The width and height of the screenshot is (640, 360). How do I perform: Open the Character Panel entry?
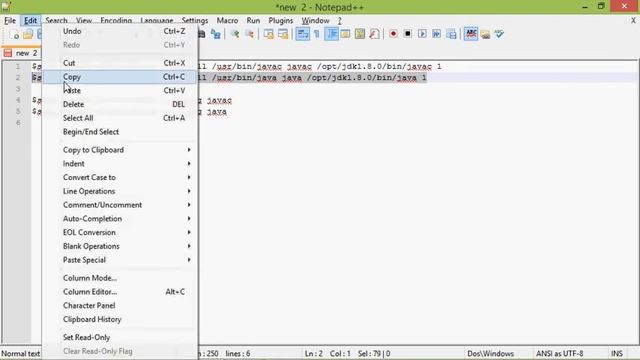coord(120,305)
